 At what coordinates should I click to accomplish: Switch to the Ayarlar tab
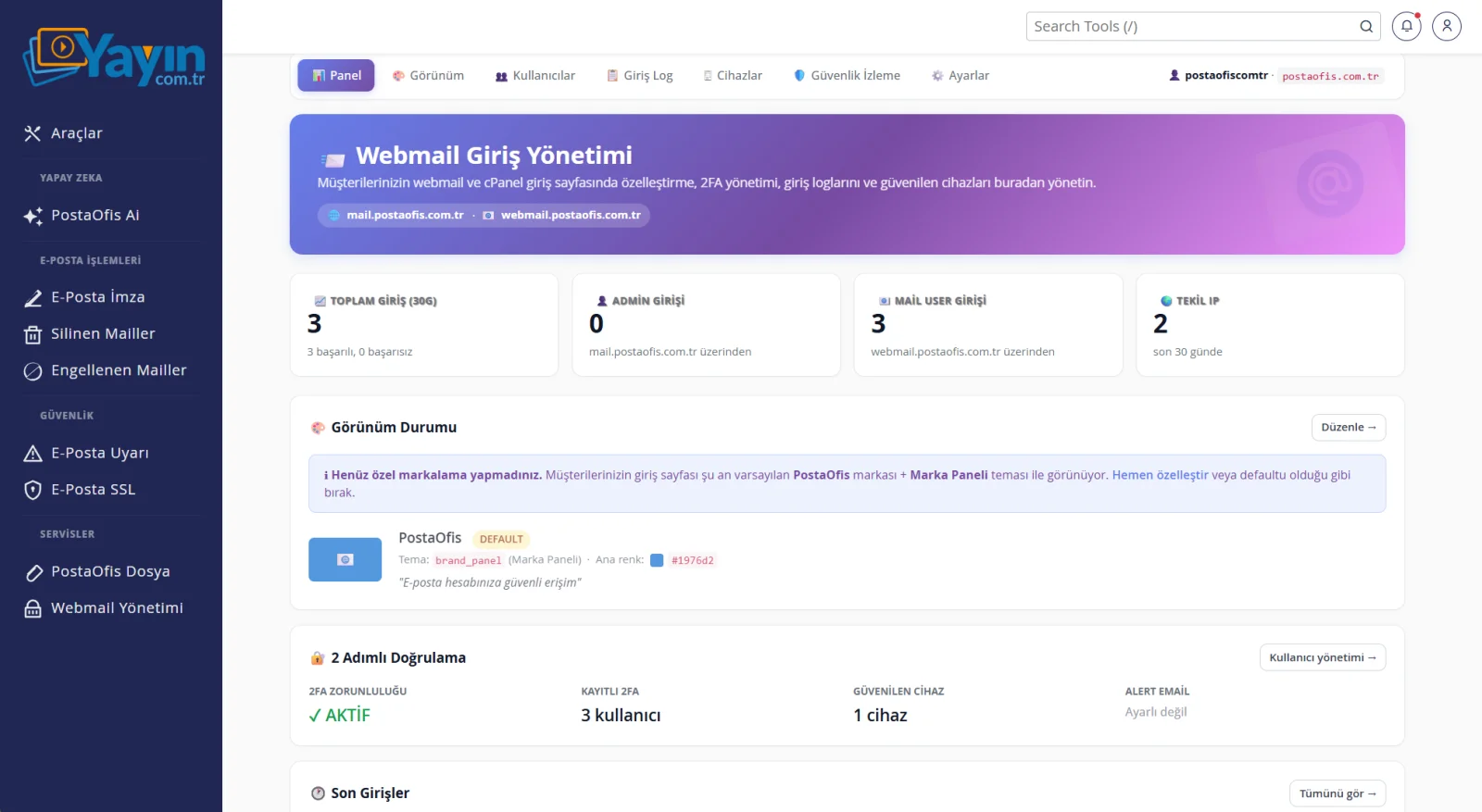click(961, 76)
